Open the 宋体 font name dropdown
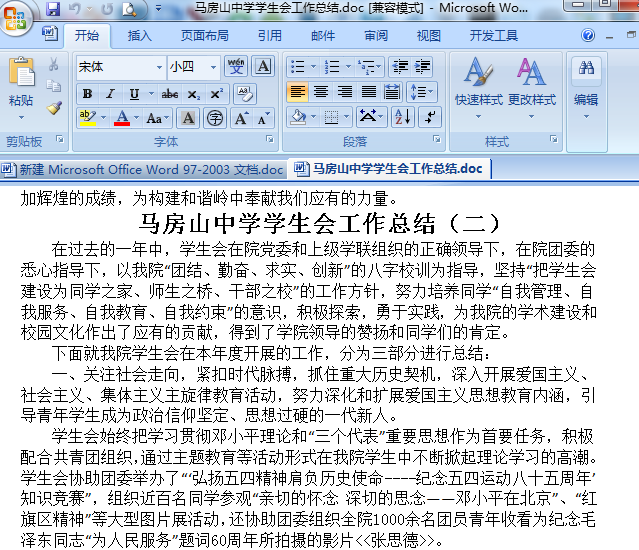The height and width of the screenshot is (550, 639). click(x=159, y=67)
